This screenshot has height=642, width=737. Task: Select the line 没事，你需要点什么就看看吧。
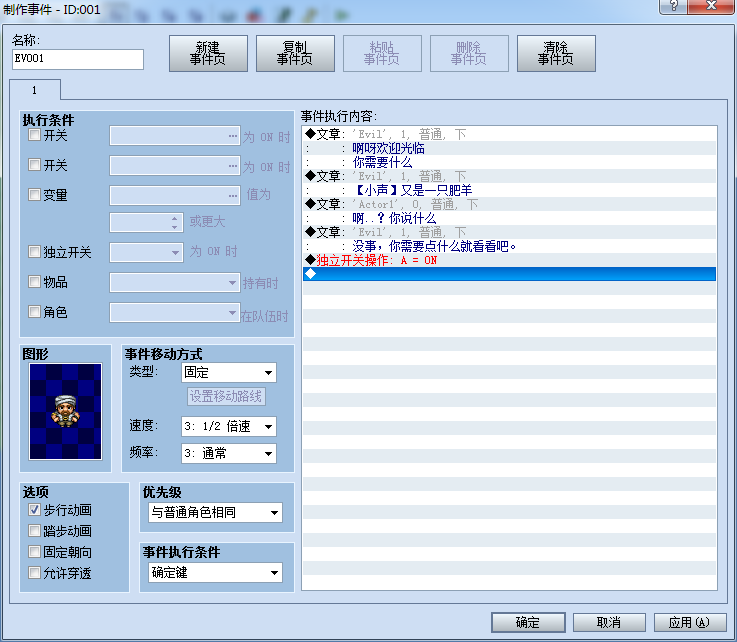[510, 246]
